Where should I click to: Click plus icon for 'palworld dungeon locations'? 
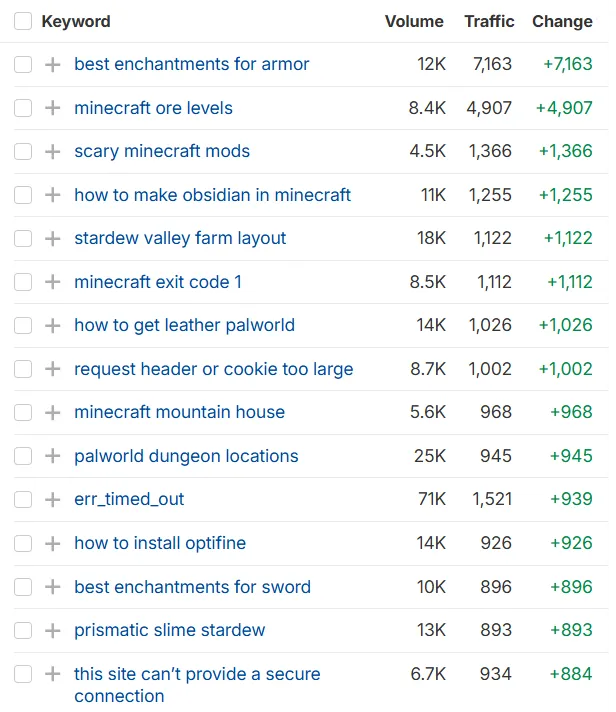click(x=52, y=456)
